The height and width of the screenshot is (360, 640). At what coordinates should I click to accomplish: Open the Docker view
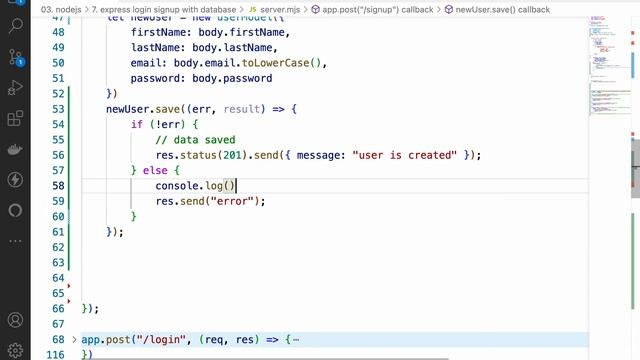point(15,149)
